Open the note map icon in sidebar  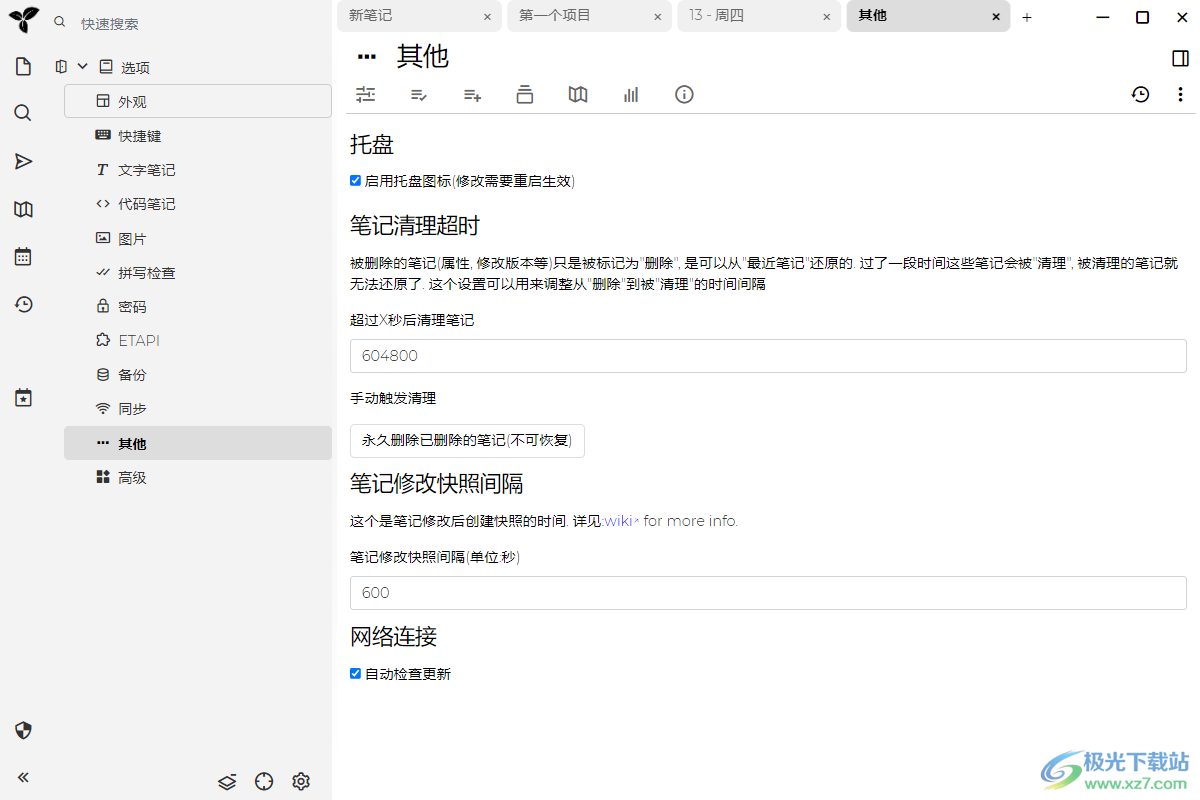coord(23,209)
